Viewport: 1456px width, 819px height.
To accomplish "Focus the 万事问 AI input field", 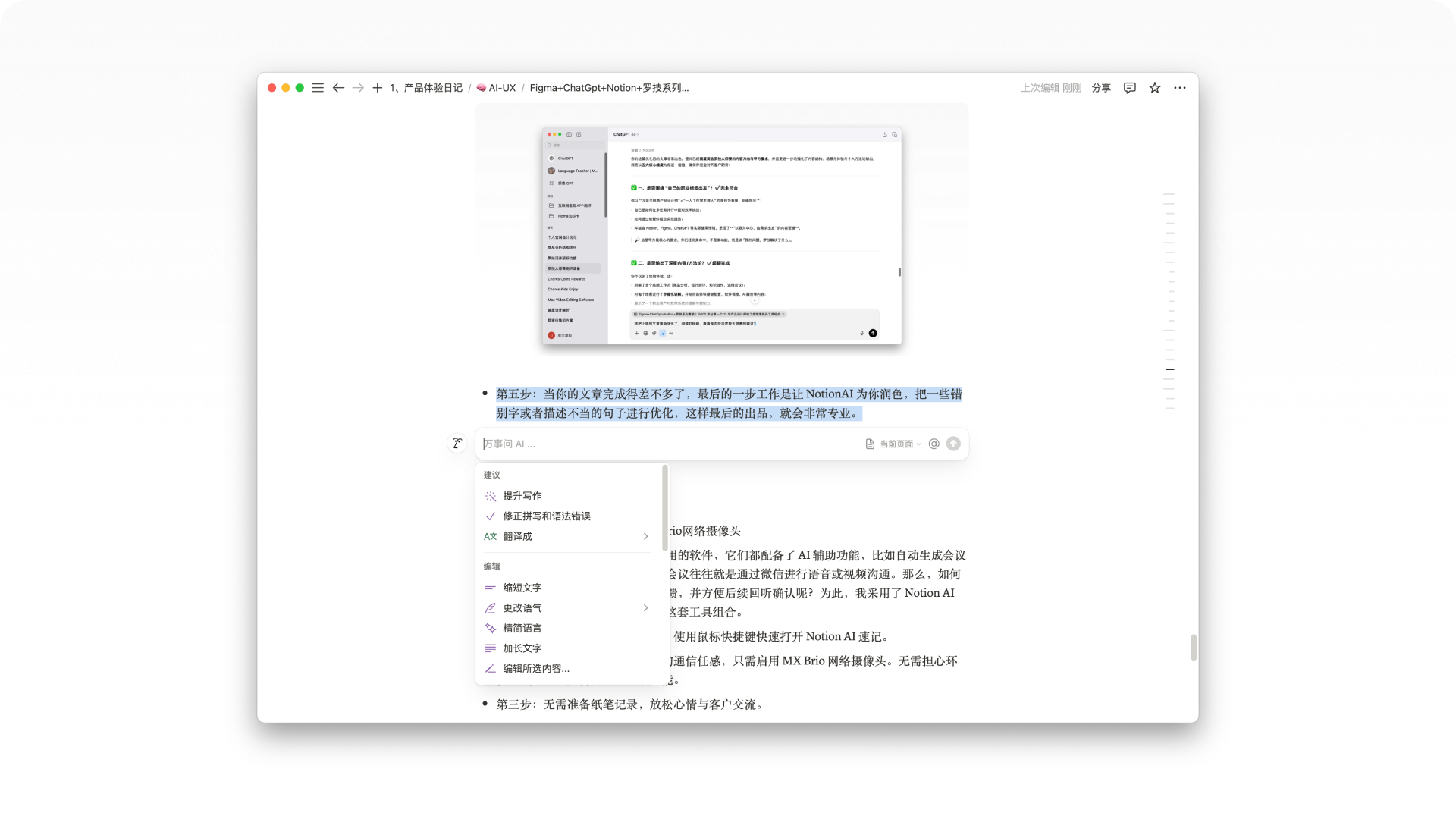I will point(671,444).
